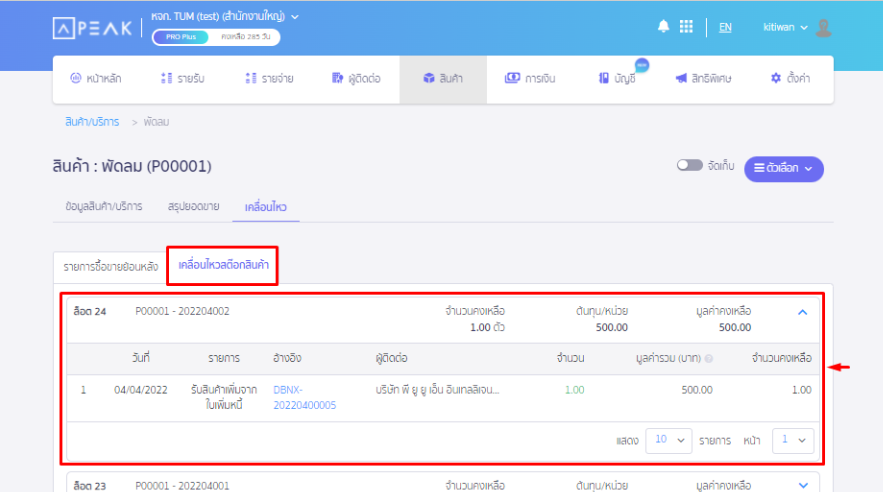Switch to ข้อมูลสินค้า/บริการ tab

tap(104, 207)
